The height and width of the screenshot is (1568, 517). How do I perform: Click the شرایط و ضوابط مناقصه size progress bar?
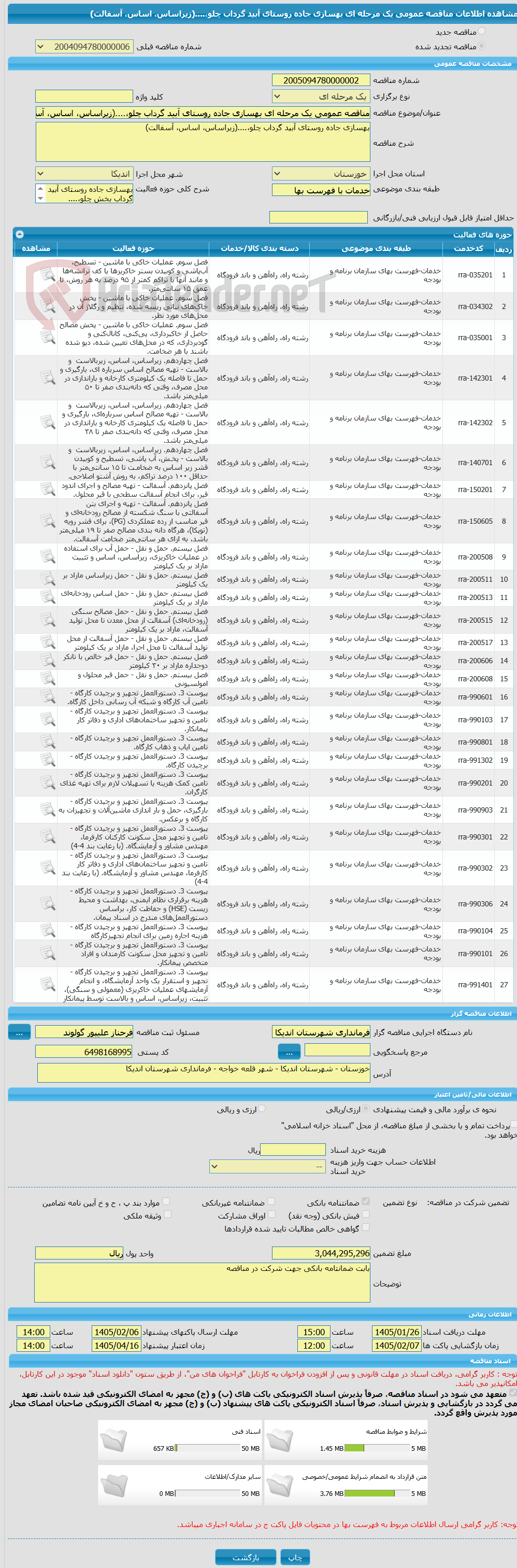pos(378,1448)
